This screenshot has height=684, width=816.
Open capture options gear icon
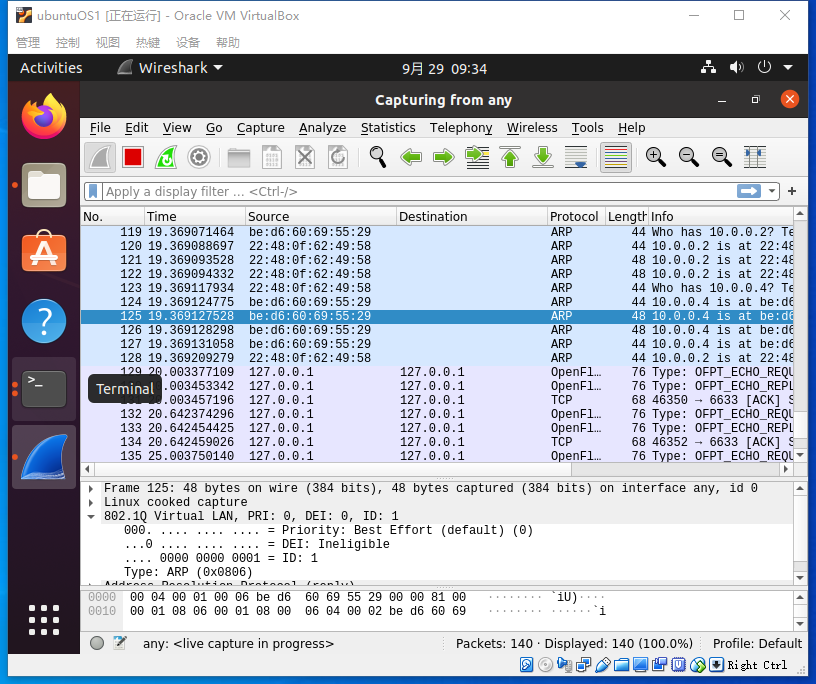click(x=199, y=157)
